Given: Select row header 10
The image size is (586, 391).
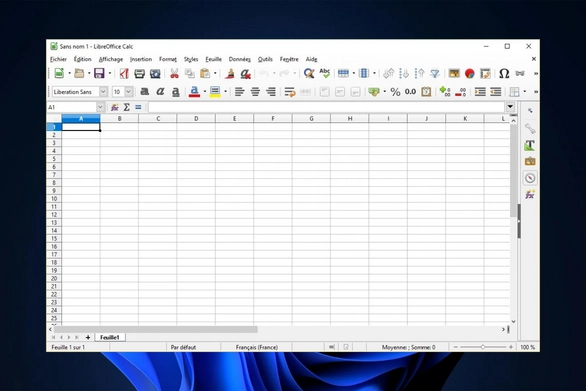Looking at the screenshot, I should pos(54,199).
